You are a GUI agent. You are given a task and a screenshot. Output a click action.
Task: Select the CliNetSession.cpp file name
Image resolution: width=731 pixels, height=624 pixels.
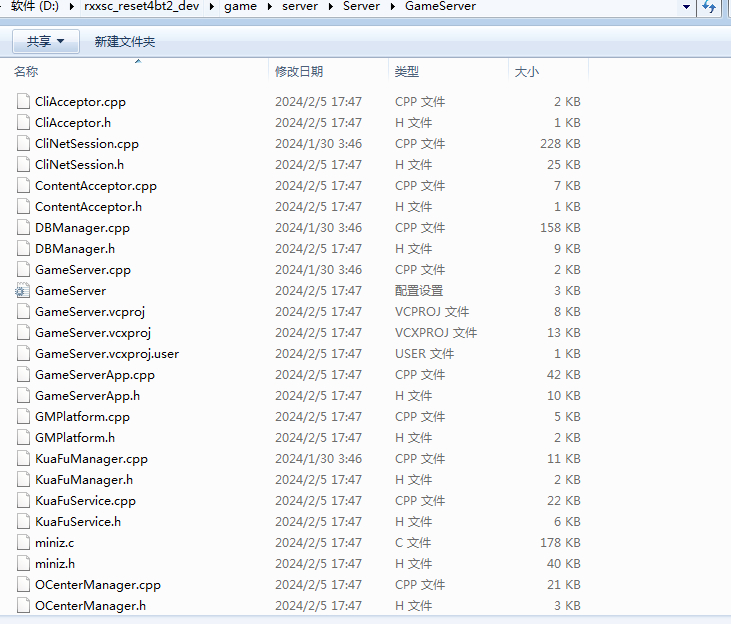pos(87,144)
